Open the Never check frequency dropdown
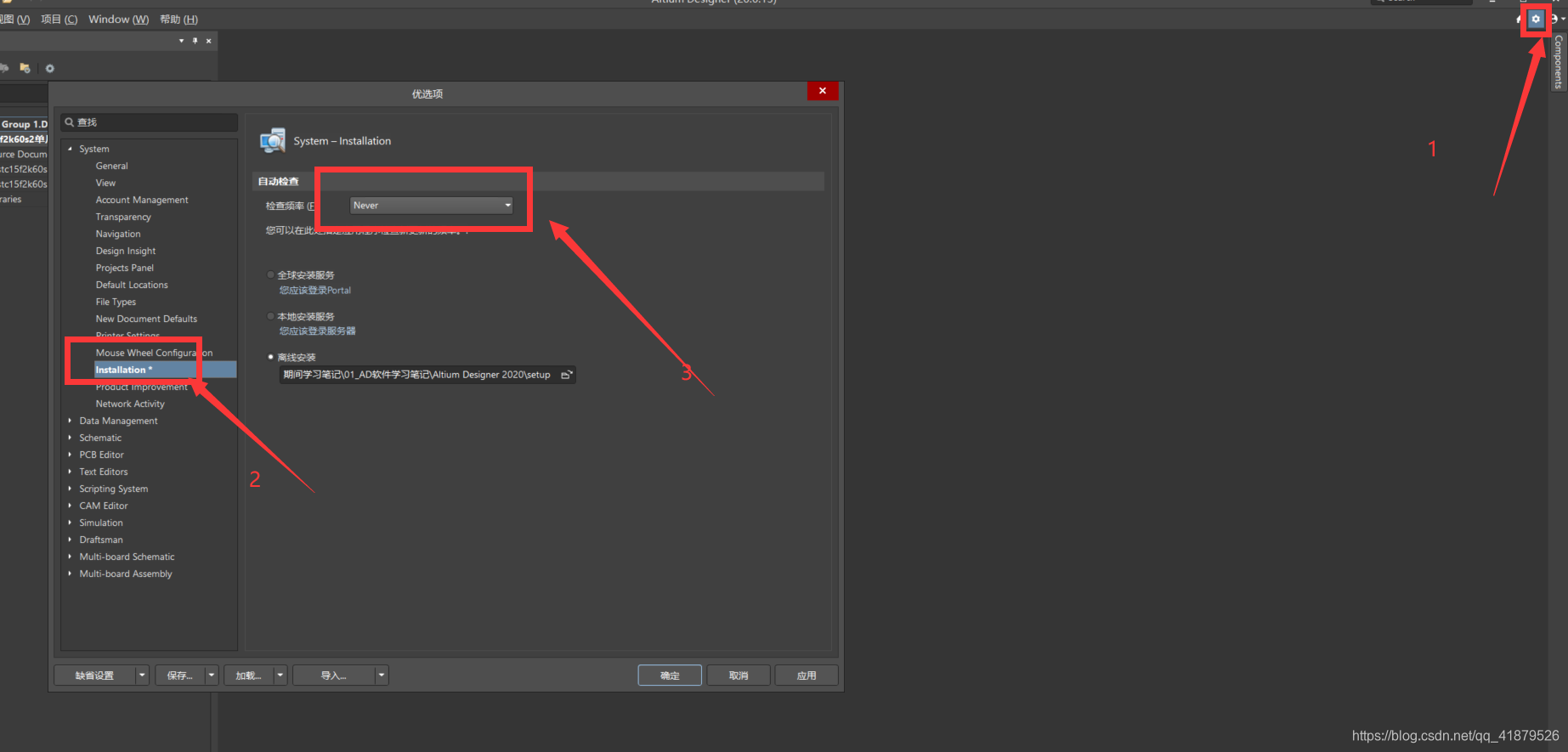This screenshot has width=1568, height=752. pyautogui.click(x=431, y=205)
